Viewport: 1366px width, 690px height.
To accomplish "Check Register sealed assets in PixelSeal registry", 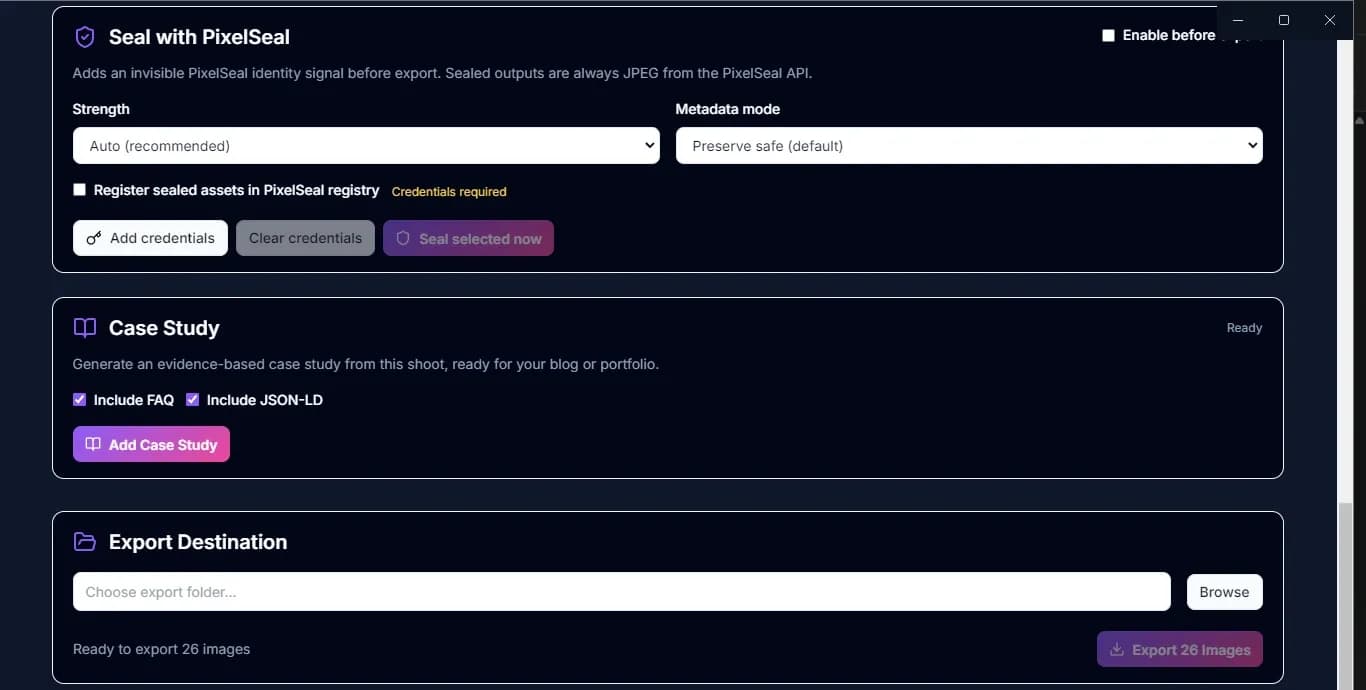I will [x=80, y=190].
